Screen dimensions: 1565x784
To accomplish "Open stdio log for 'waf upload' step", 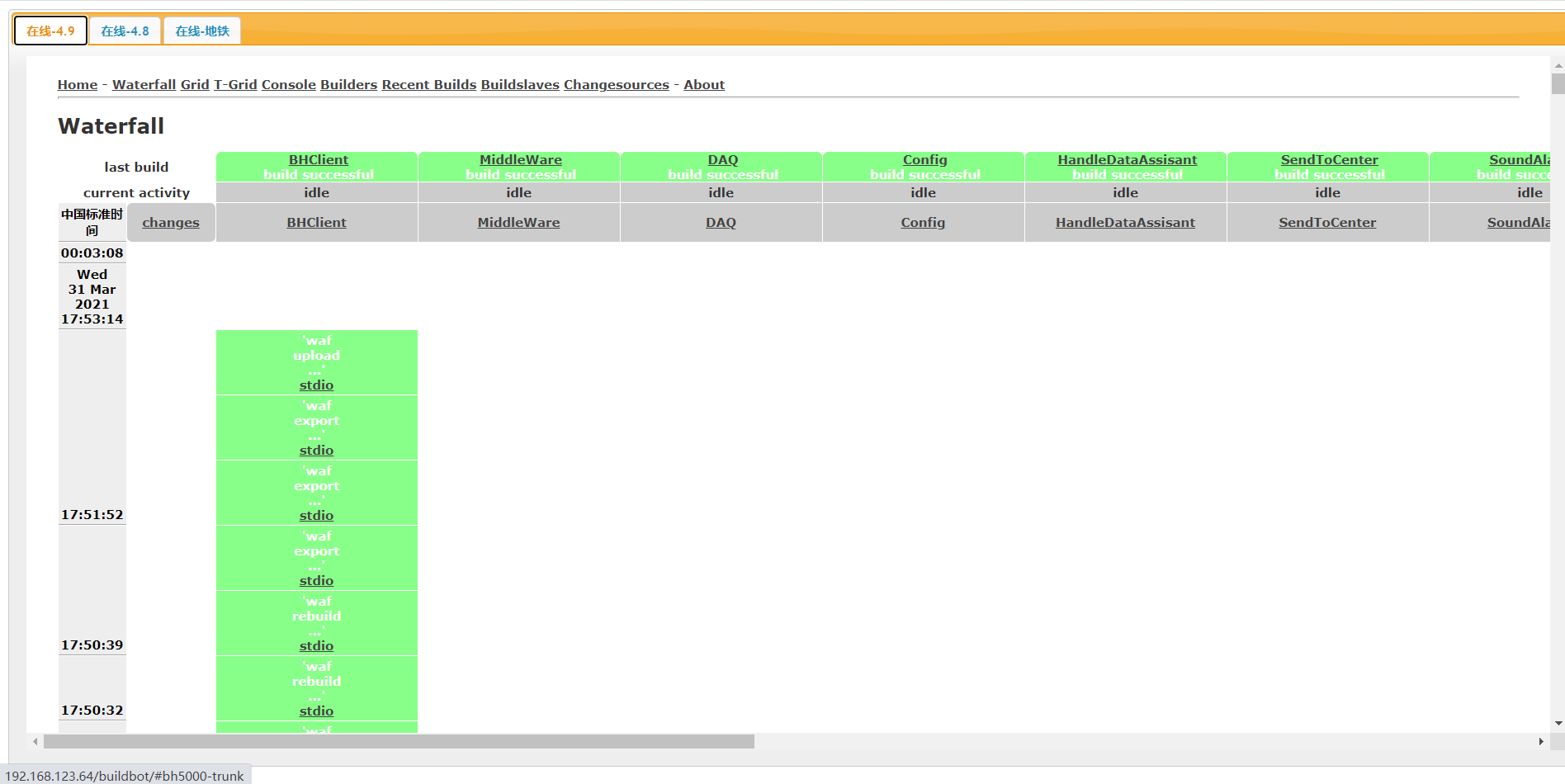I will coord(316,385).
